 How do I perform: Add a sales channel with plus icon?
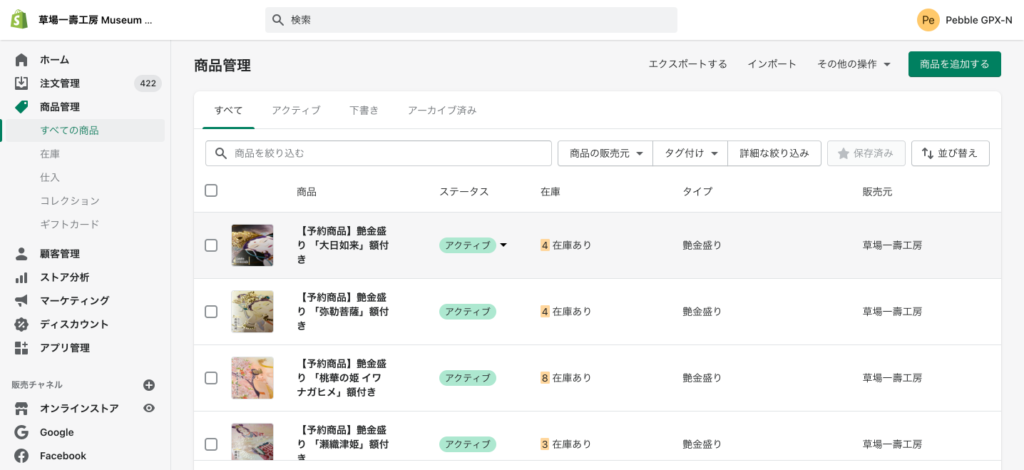[149, 385]
